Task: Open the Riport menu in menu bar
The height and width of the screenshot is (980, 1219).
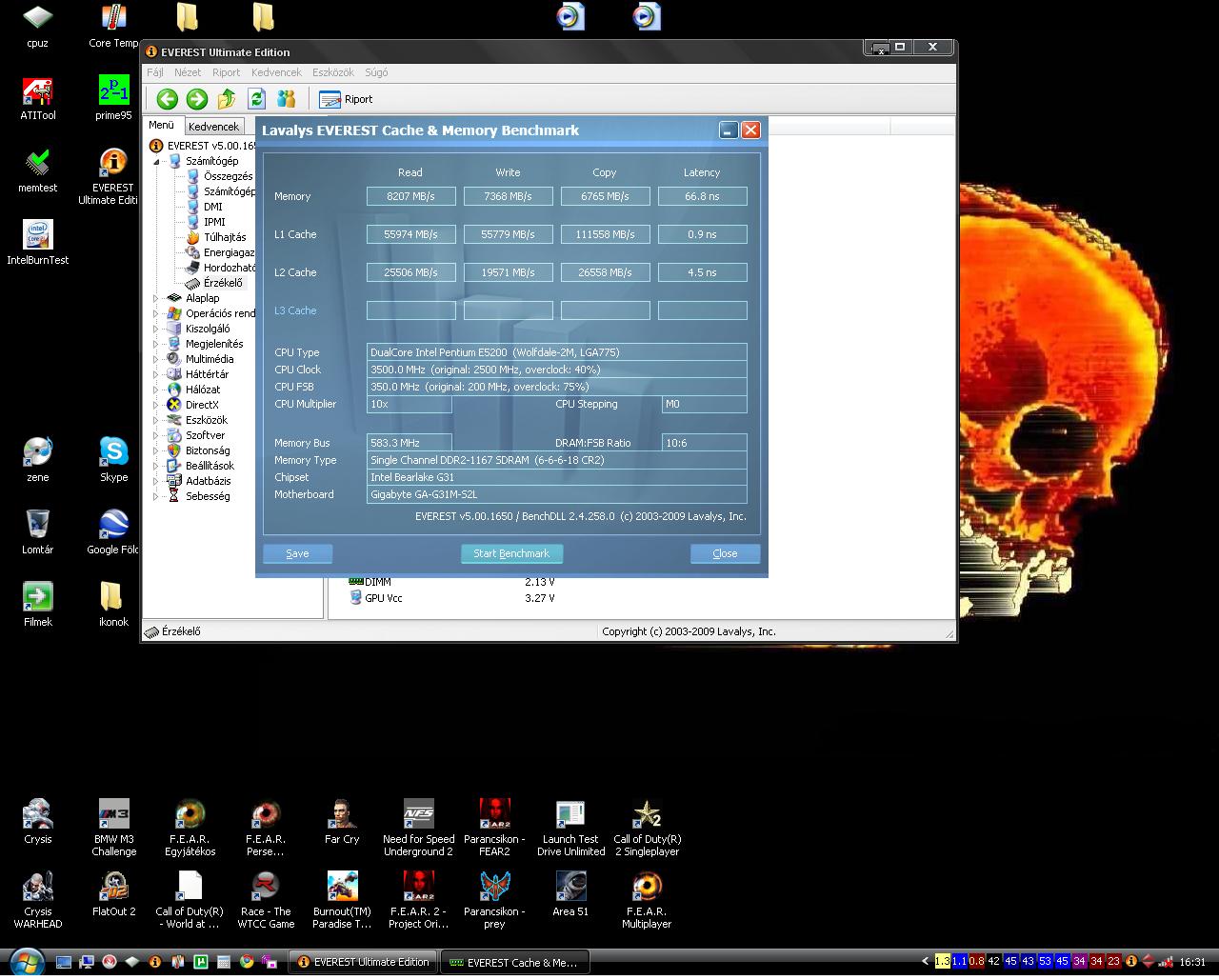Action: [x=226, y=72]
